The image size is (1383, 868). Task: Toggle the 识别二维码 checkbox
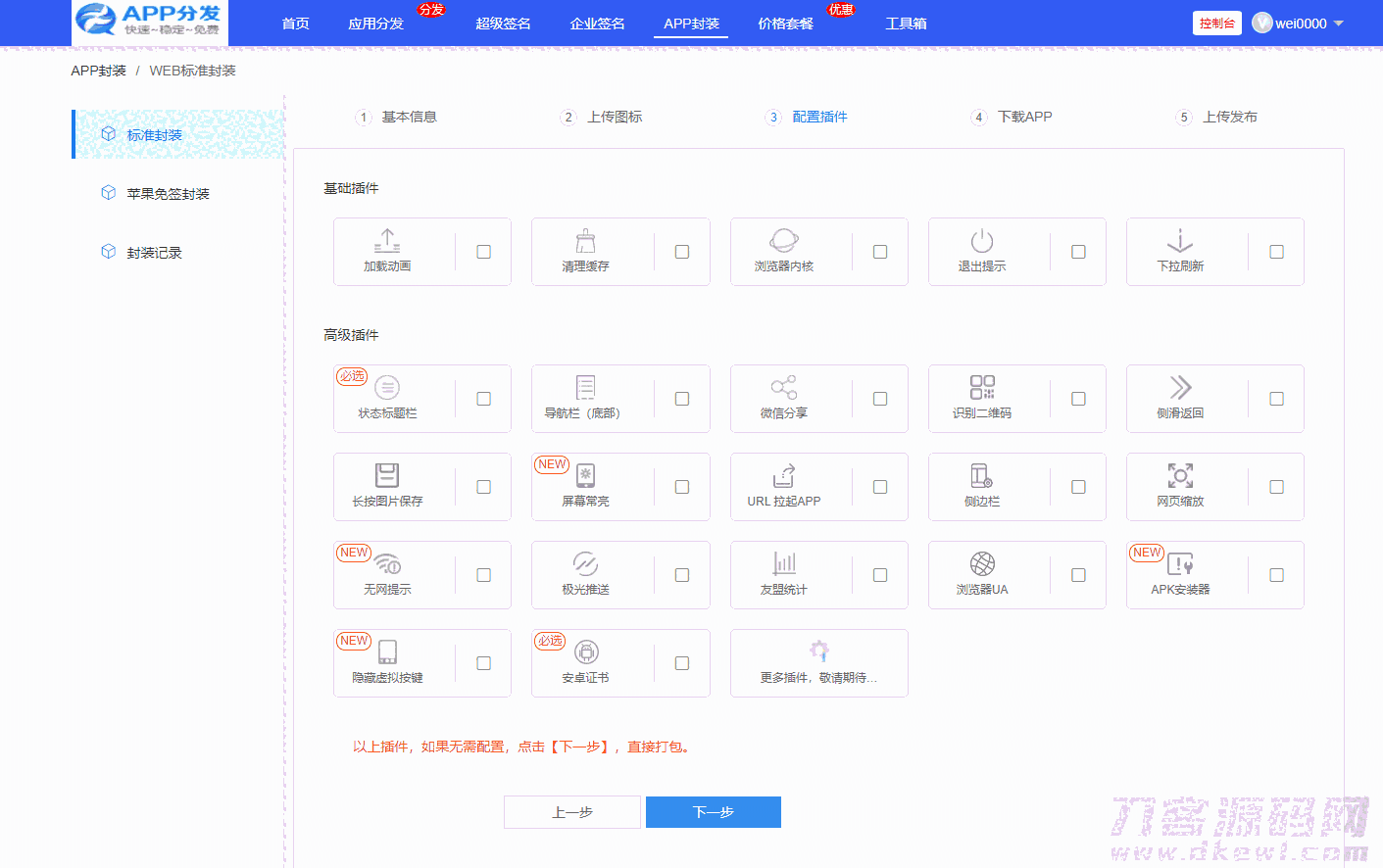point(1078,399)
